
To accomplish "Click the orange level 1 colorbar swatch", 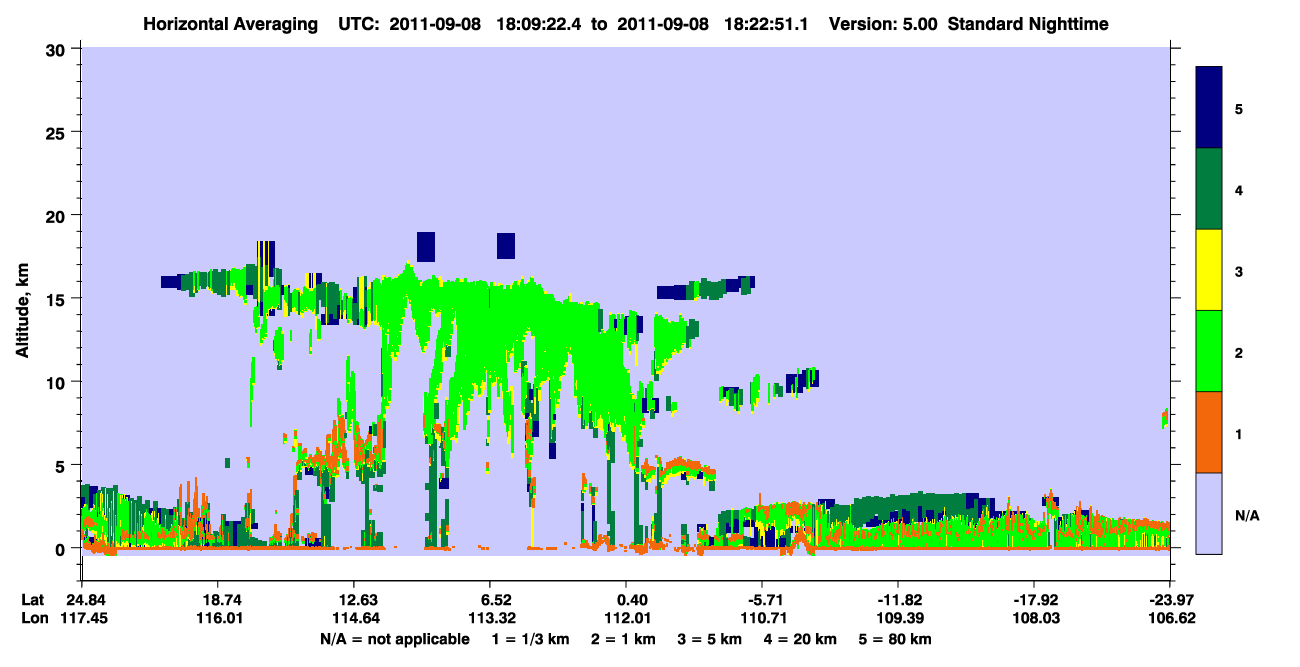I will pos(1209,432).
